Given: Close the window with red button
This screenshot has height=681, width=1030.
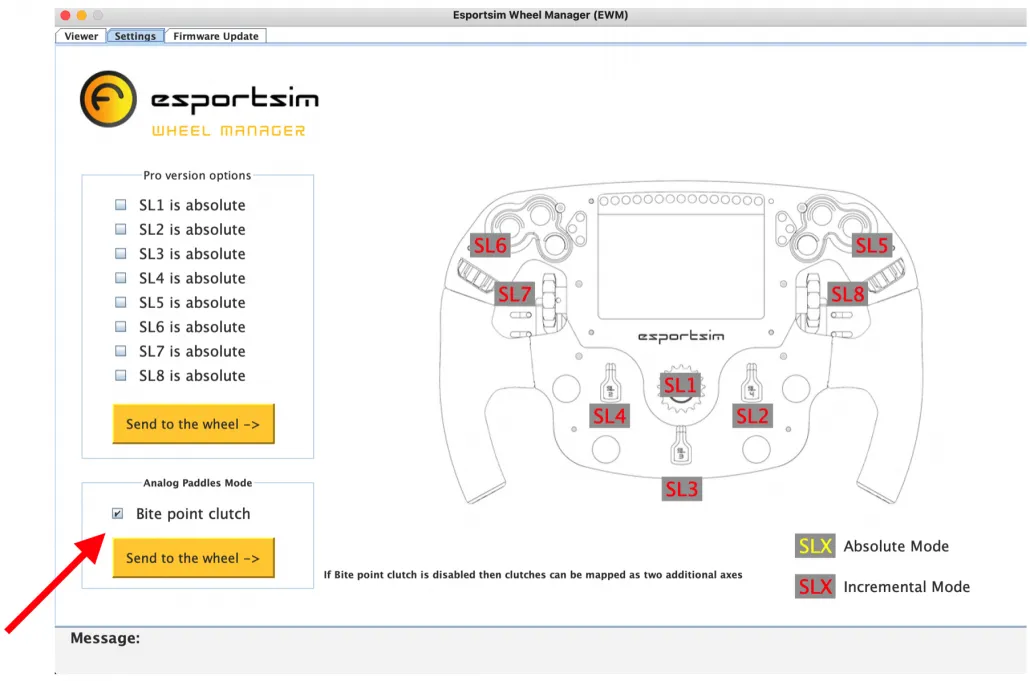Looking at the screenshot, I should pyautogui.click(x=65, y=15).
